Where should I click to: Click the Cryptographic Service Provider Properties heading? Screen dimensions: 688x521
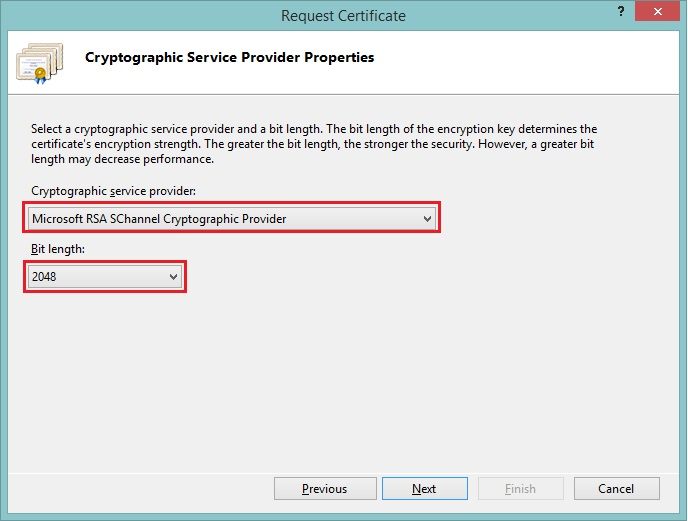pyautogui.click(x=230, y=58)
